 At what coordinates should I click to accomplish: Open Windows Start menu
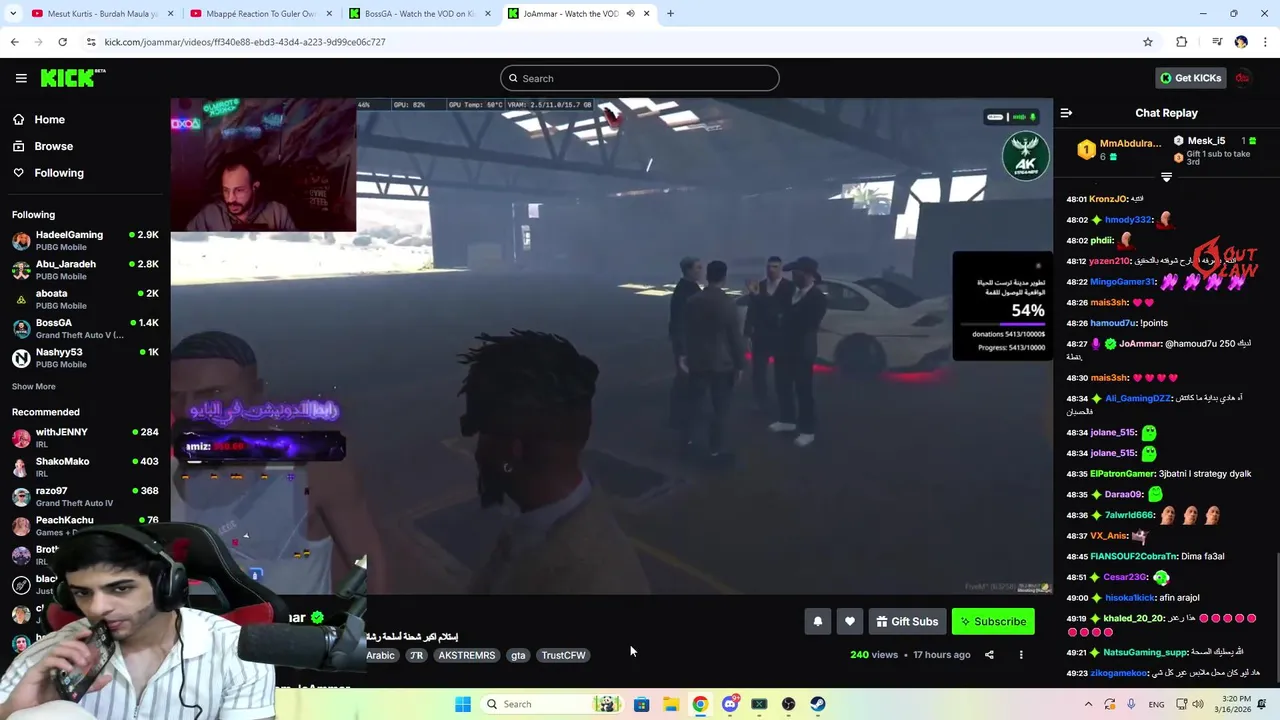coord(462,704)
